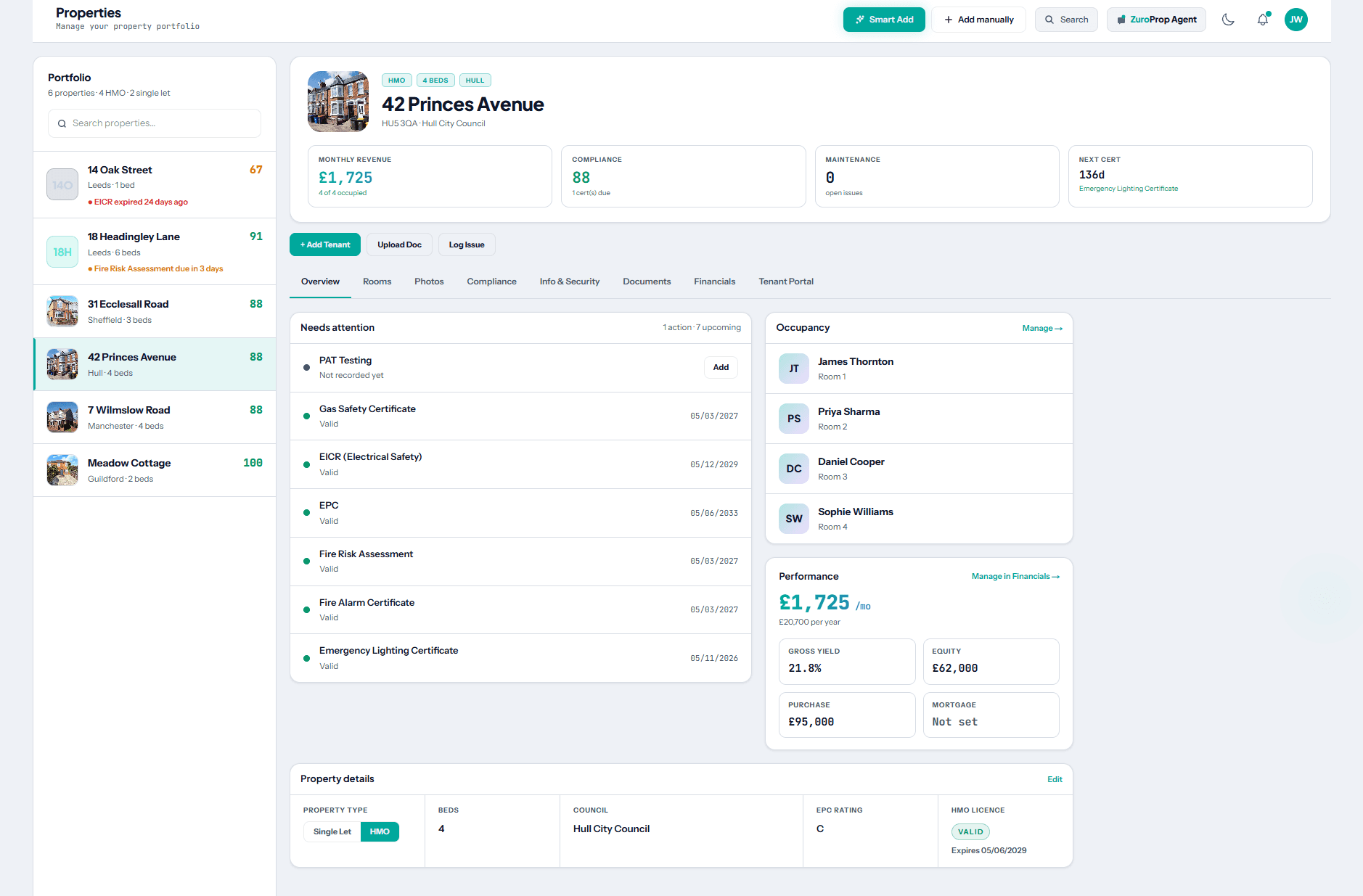Click the Purchase £95,000 tile

click(847, 715)
